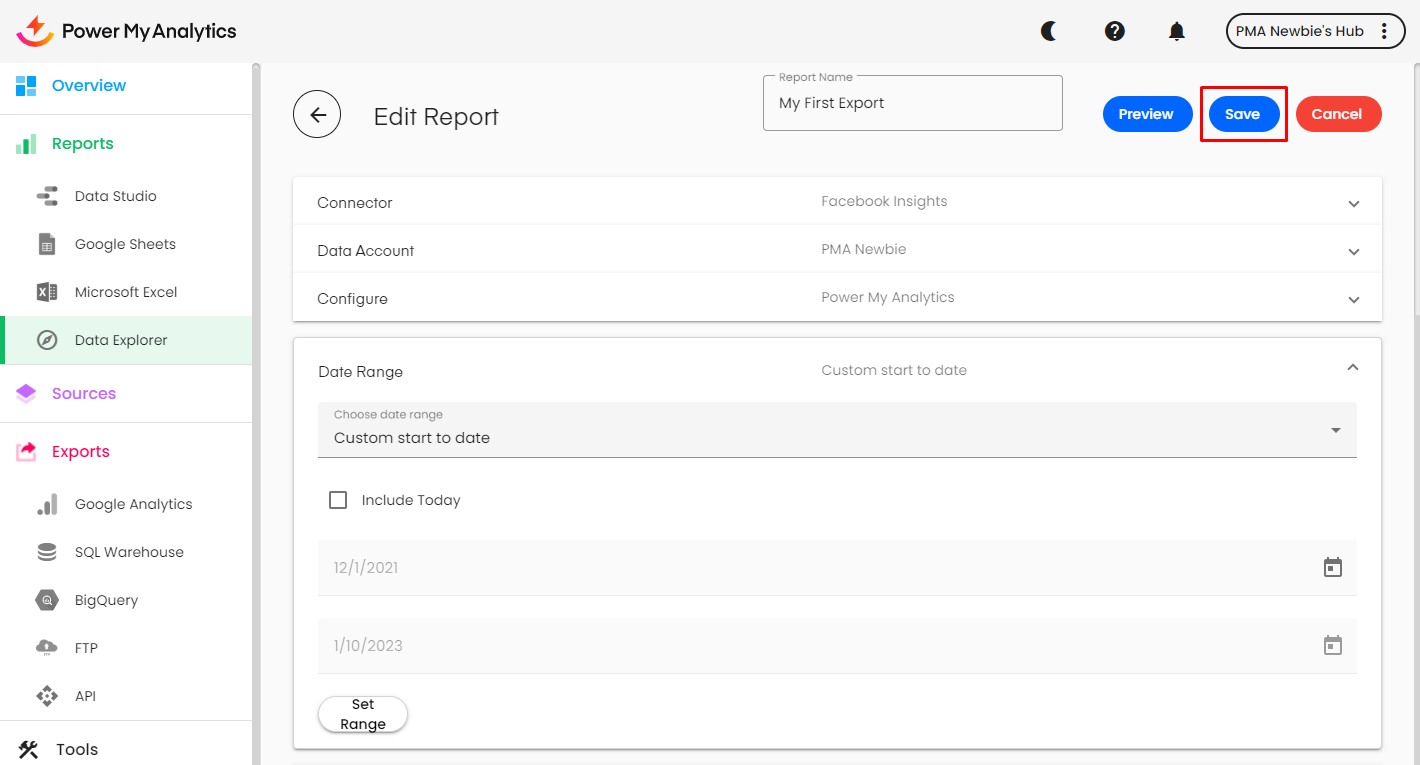Open notifications bell icon
Viewport: 1420px width, 765px height.
click(x=1177, y=31)
